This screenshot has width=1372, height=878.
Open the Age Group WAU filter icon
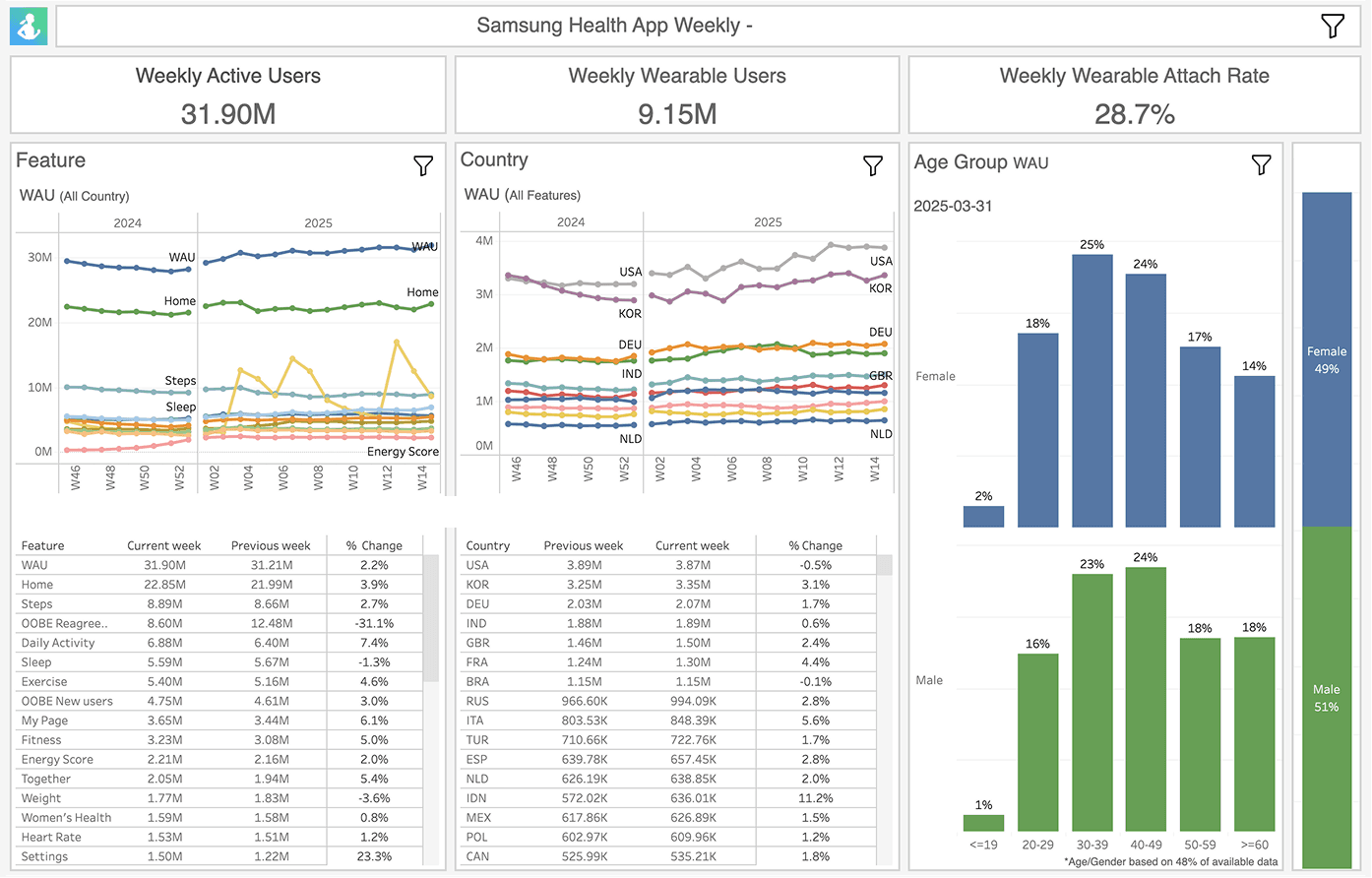tap(1261, 164)
